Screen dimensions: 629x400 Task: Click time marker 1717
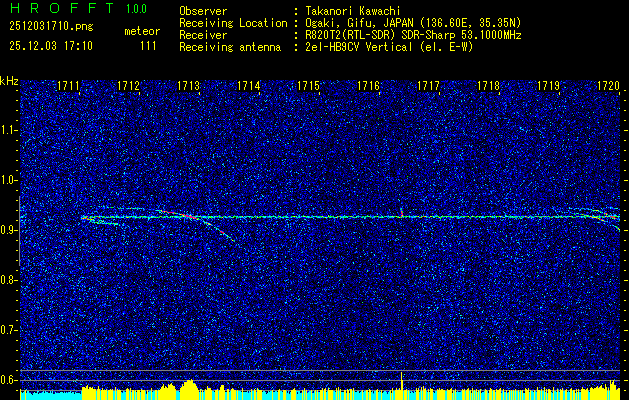428,86
